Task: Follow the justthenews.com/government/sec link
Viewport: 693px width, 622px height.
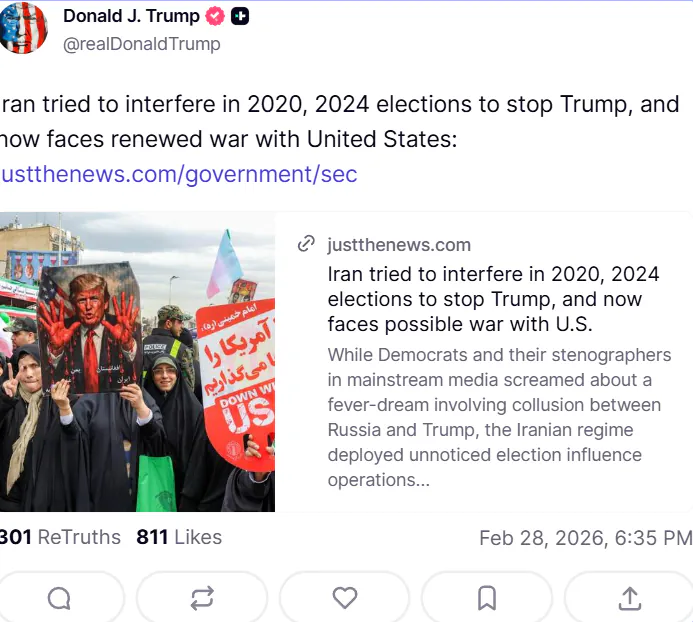Action: point(179,174)
